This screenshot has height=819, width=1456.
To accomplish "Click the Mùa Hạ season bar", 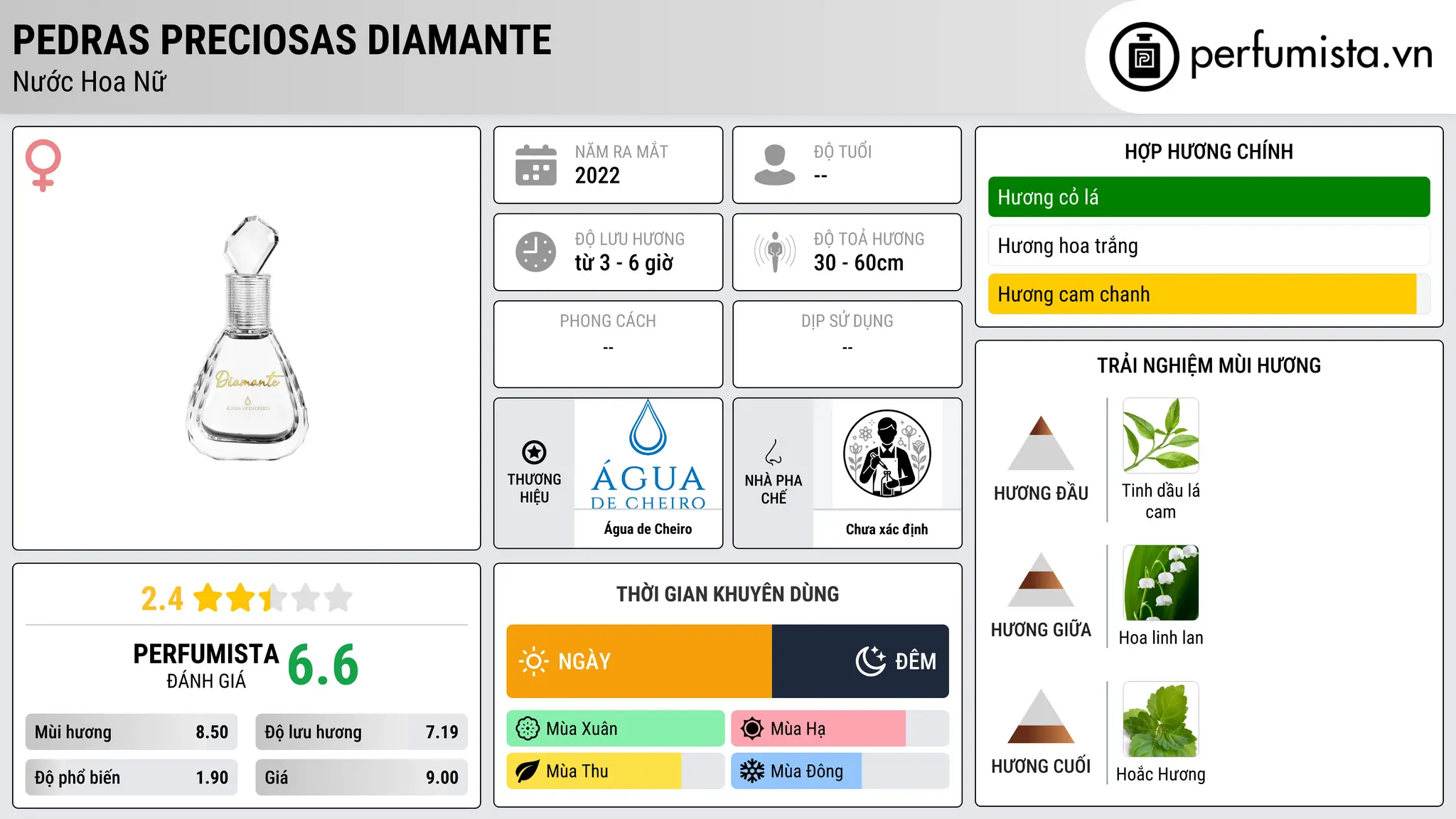I will (x=840, y=729).
